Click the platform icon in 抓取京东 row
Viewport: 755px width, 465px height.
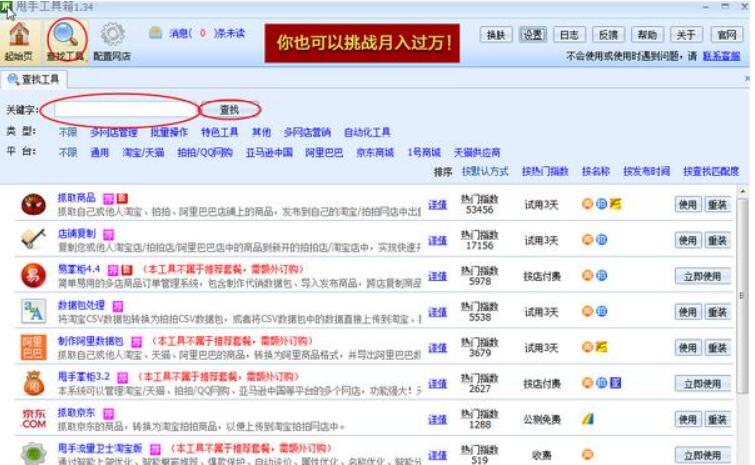[587, 419]
